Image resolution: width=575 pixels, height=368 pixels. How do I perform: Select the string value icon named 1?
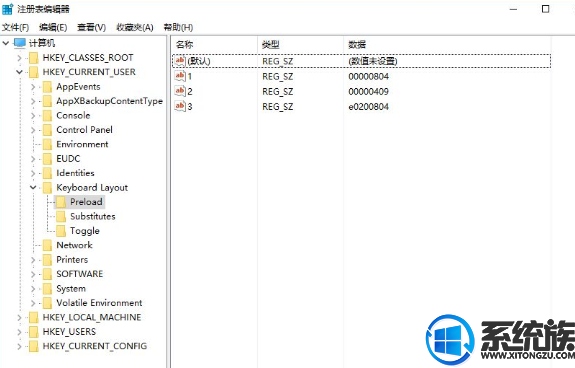180,76
